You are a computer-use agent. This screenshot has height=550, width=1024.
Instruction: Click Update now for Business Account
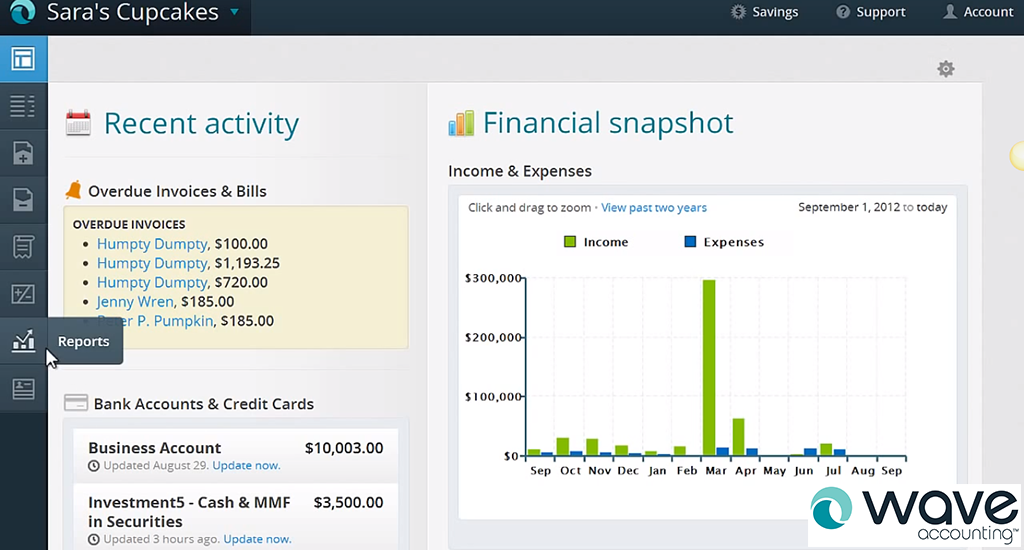click(246, 466)
